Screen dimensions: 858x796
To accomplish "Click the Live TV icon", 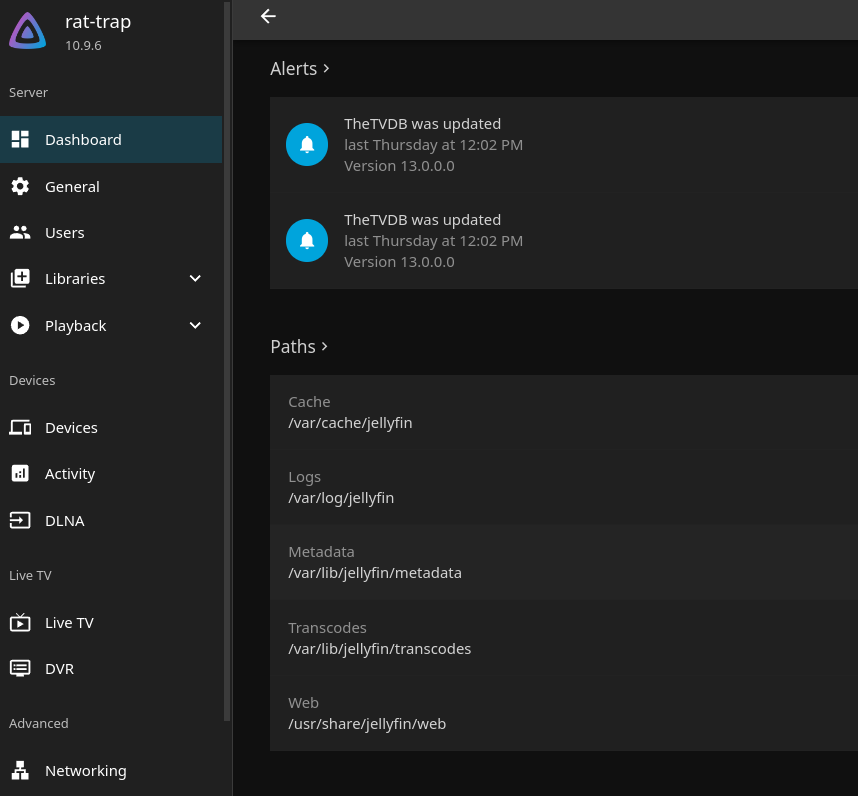I will pos(20,622).
